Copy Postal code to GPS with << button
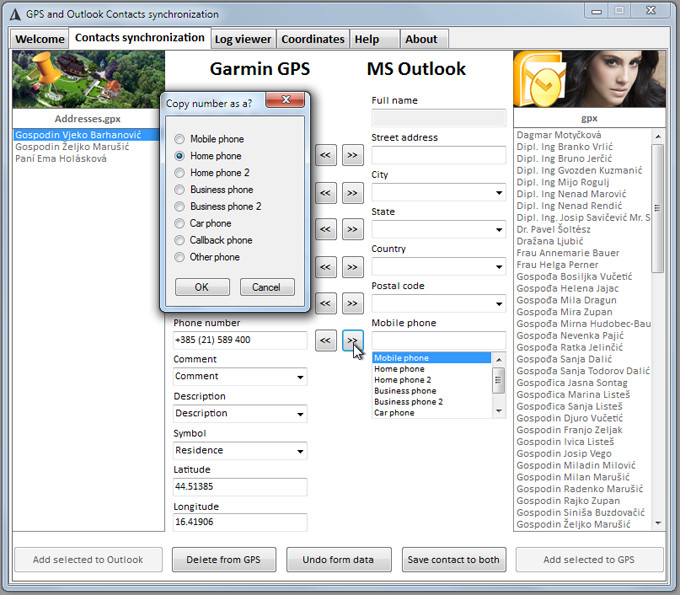 [326, 304]
